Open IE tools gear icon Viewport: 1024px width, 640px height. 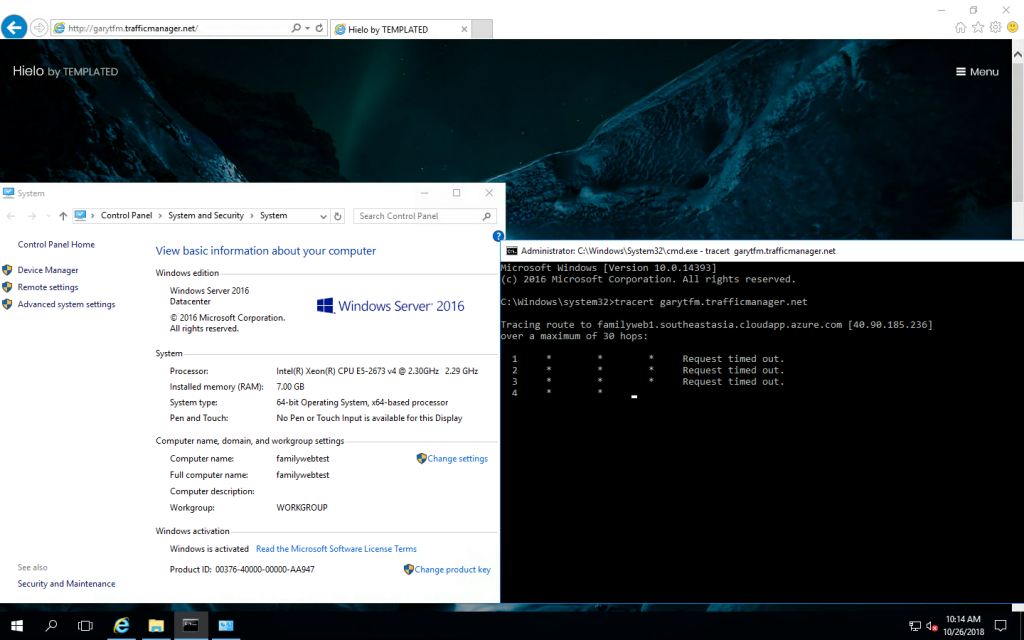point(995,27)
